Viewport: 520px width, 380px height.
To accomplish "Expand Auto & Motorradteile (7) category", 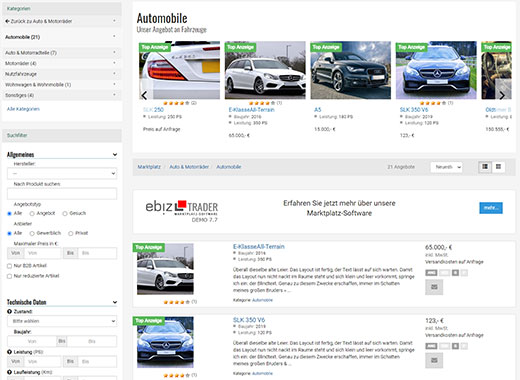I will click(x=114, y=52).
